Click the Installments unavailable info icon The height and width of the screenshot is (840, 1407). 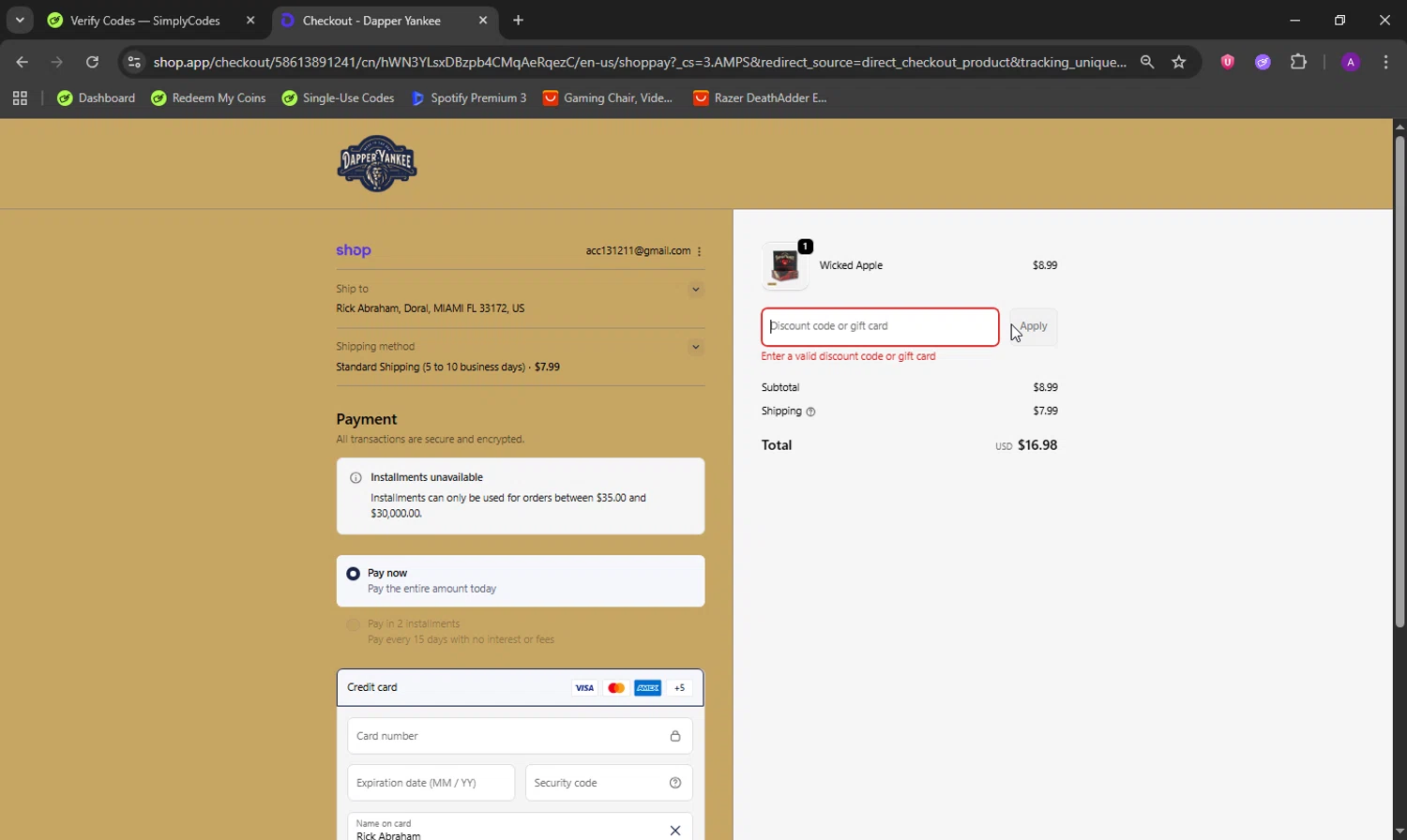tap(356, 478)
